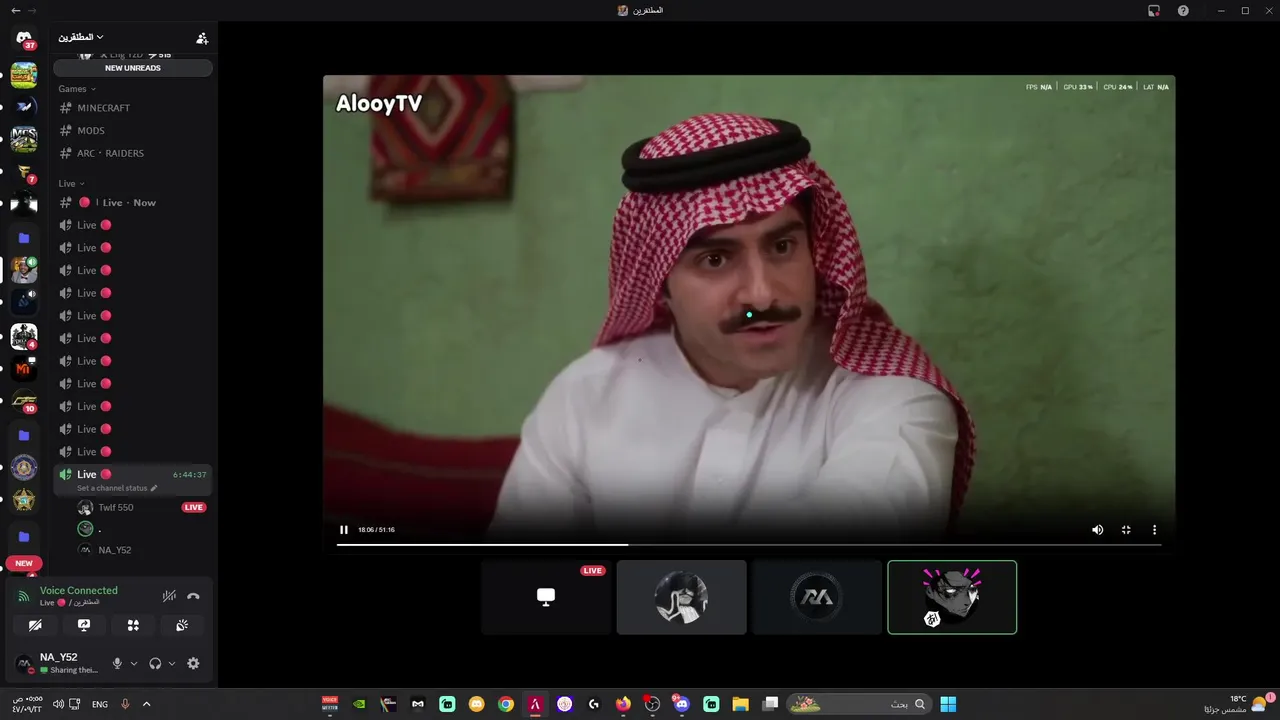Jump to the NEW UNREADS button

click(133, 68)
